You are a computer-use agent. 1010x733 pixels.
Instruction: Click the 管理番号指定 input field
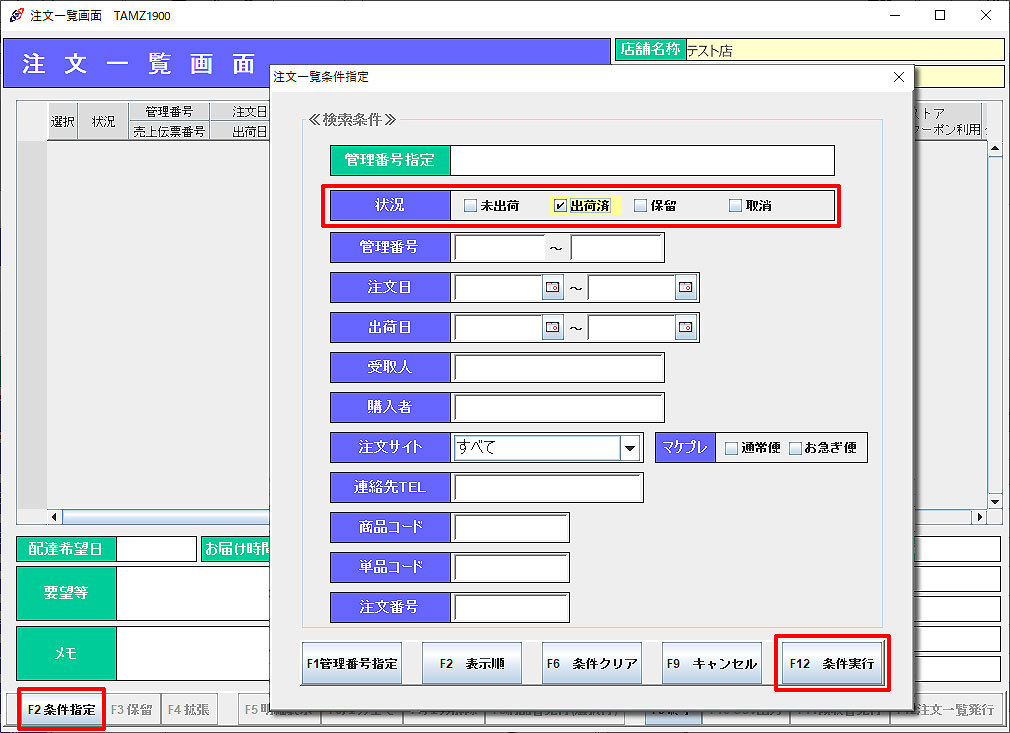click(642, 160)
